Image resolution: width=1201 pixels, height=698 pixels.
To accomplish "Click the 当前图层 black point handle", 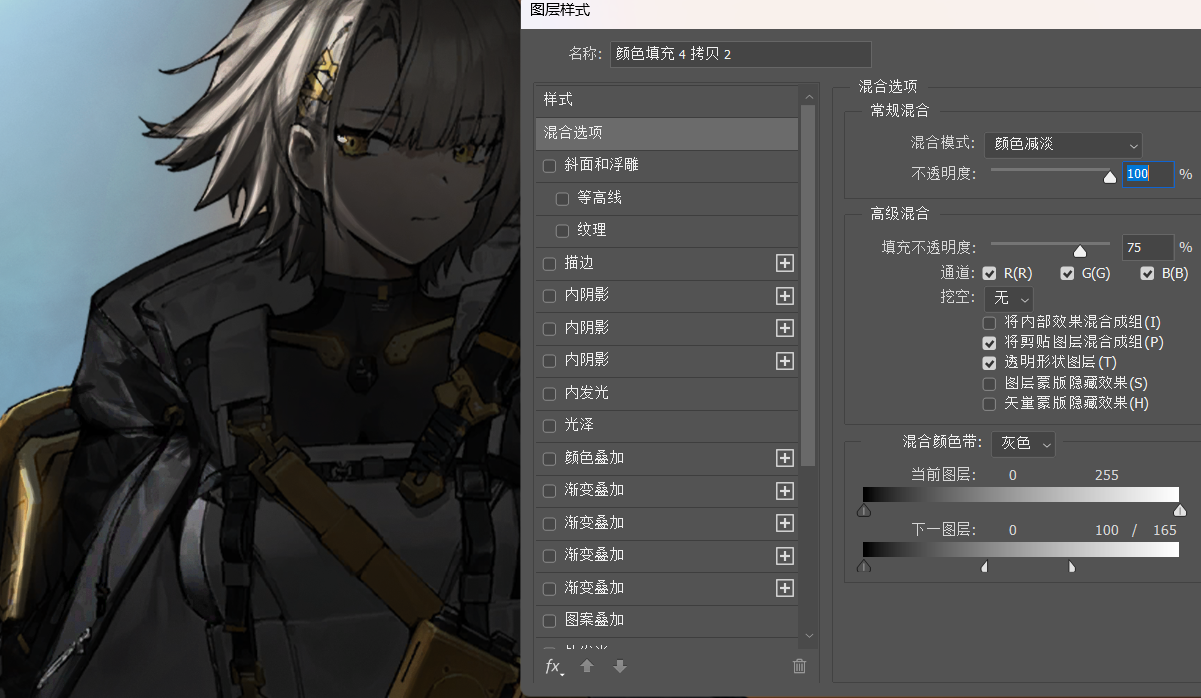I will tap(864, 510).
